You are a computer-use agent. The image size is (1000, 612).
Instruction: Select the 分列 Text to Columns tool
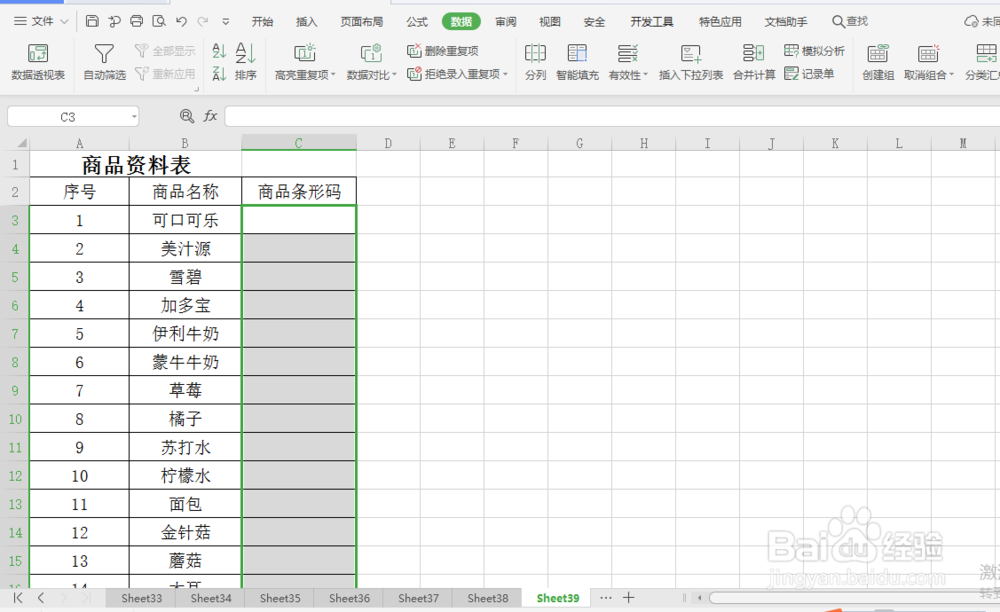point(535,60)
